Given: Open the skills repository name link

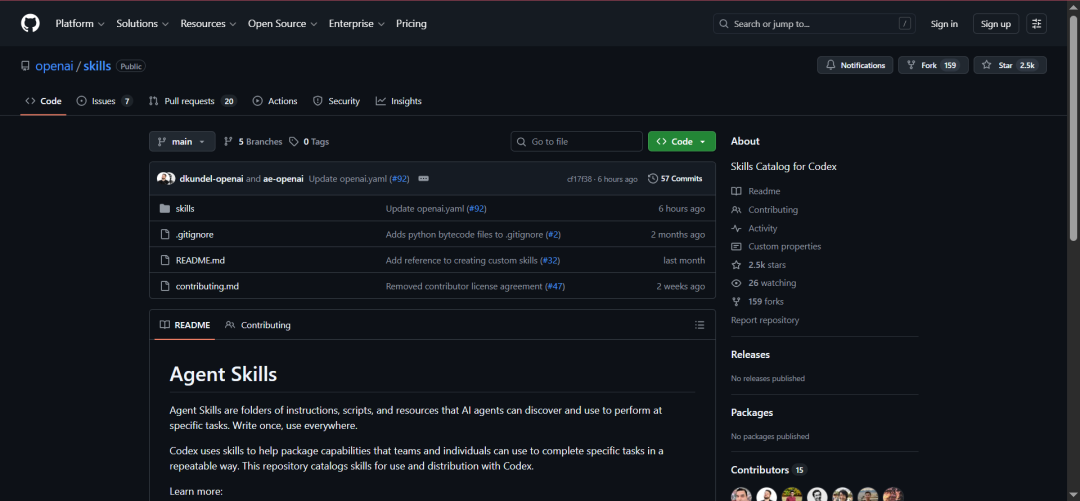Looking at the screenshot, I should (97, 66).
